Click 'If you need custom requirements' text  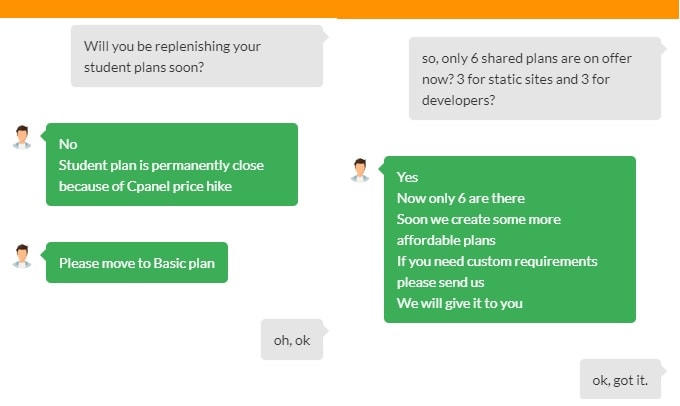coord(497,261)
